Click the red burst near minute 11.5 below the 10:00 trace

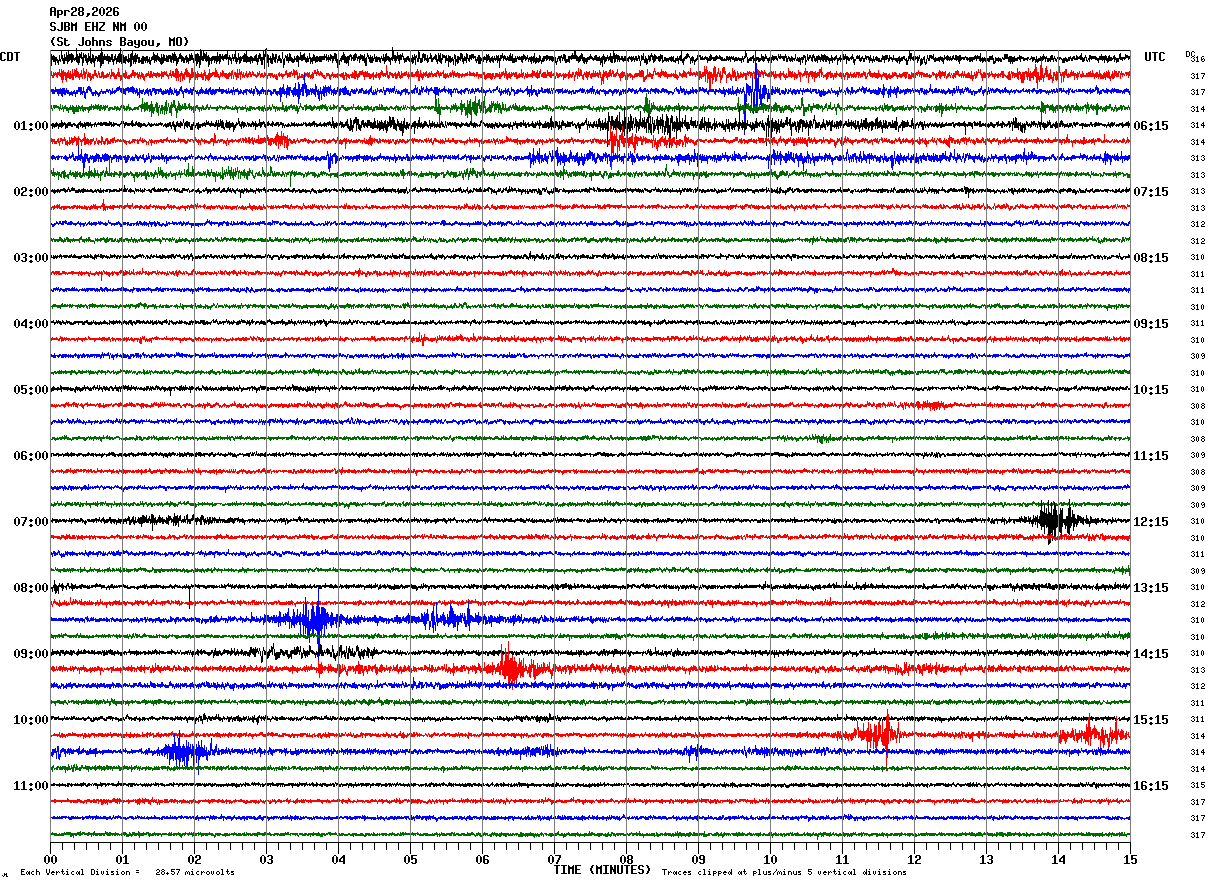tap(880, 736)
